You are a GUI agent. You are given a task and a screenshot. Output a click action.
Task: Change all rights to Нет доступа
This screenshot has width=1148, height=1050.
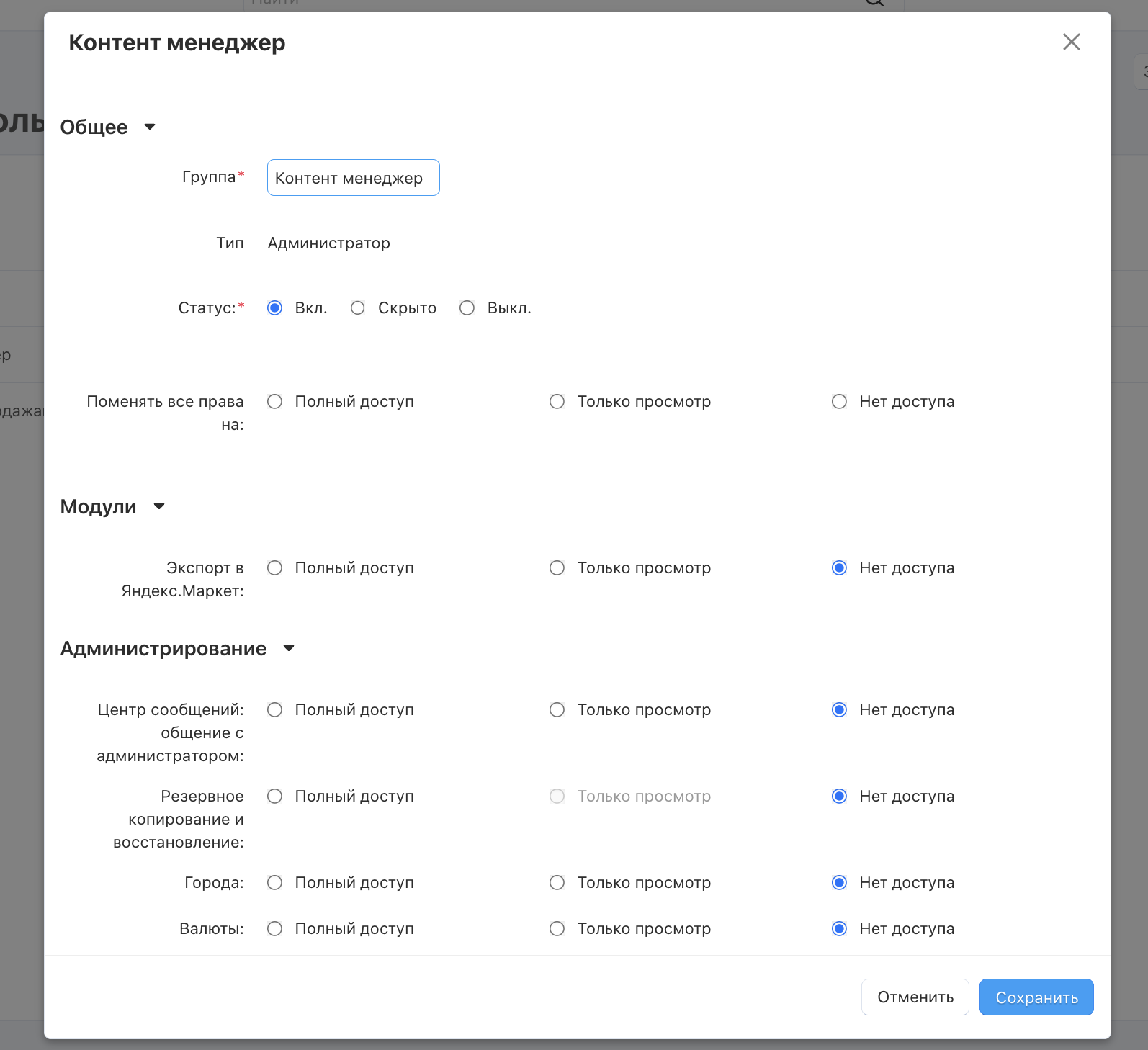[x=840, y=402]
